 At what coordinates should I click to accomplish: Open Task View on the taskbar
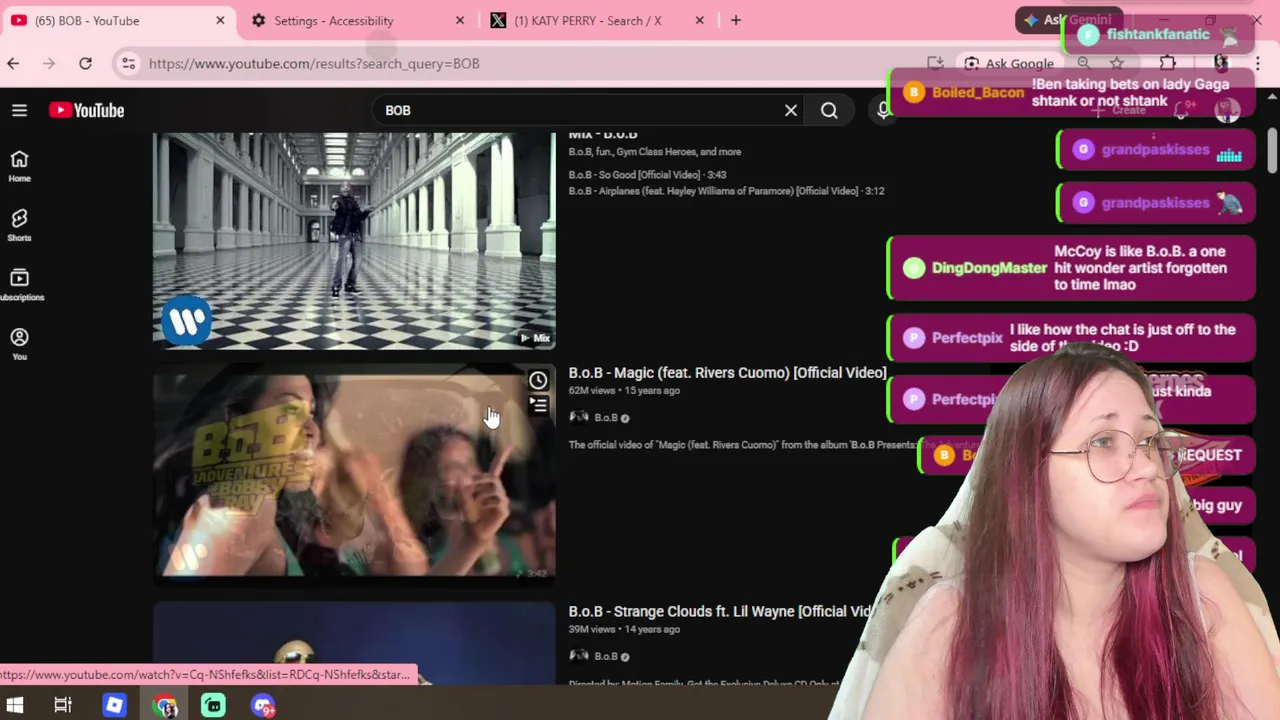[x=63, y=706]
